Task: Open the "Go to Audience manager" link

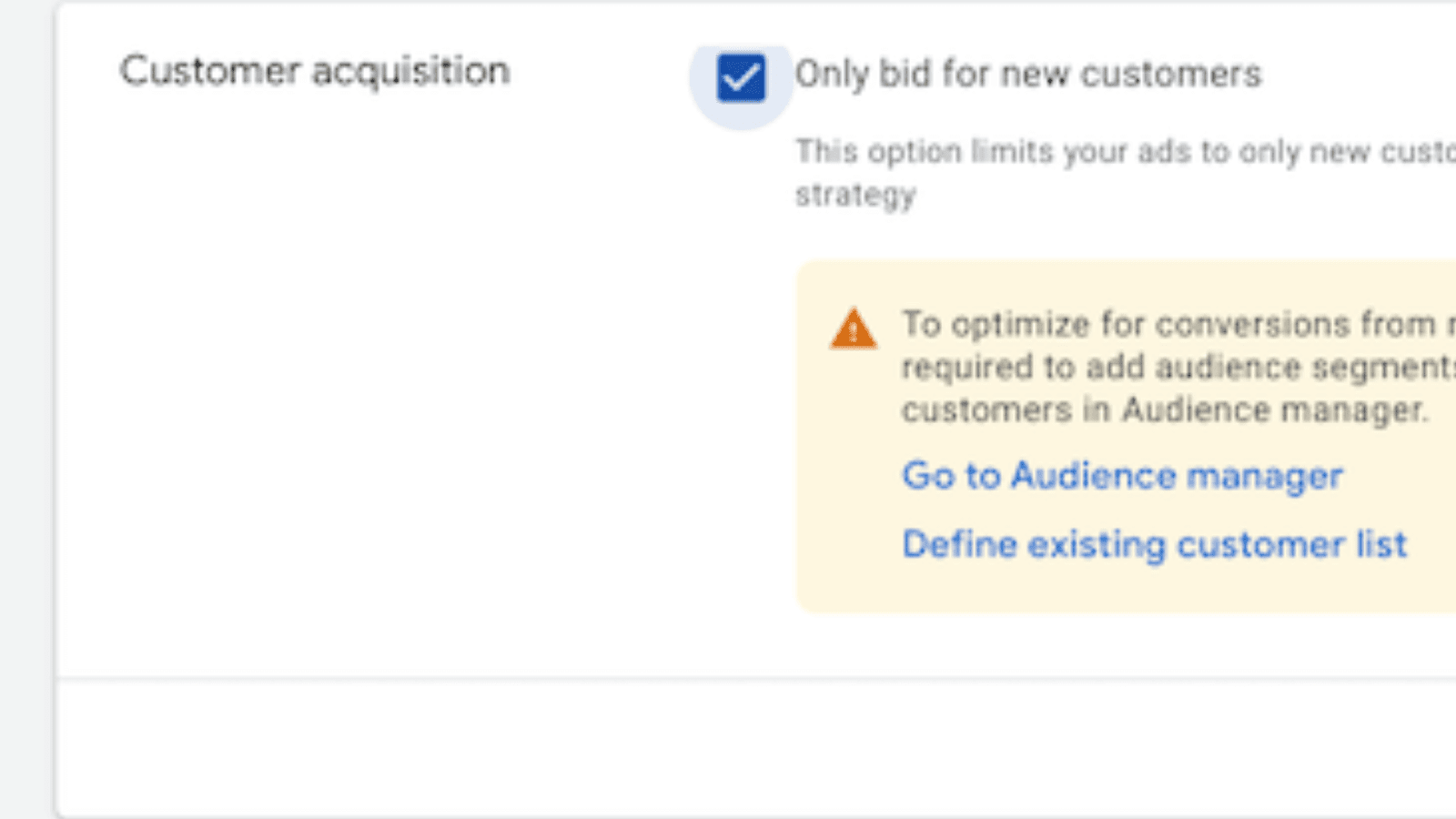Action: 1122,476
